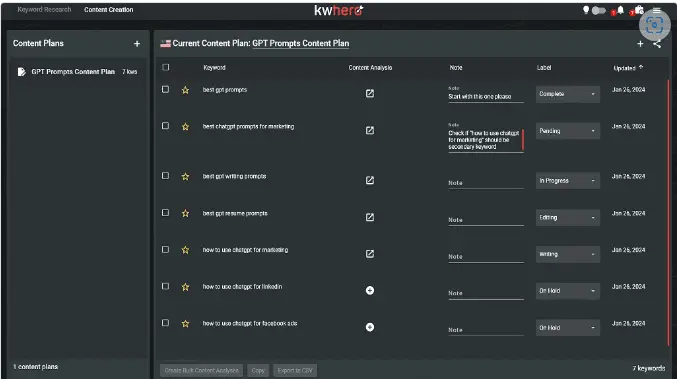Star the best gpt resume prompts keyword
677x379 pixels.
click(x=185, y=213)
